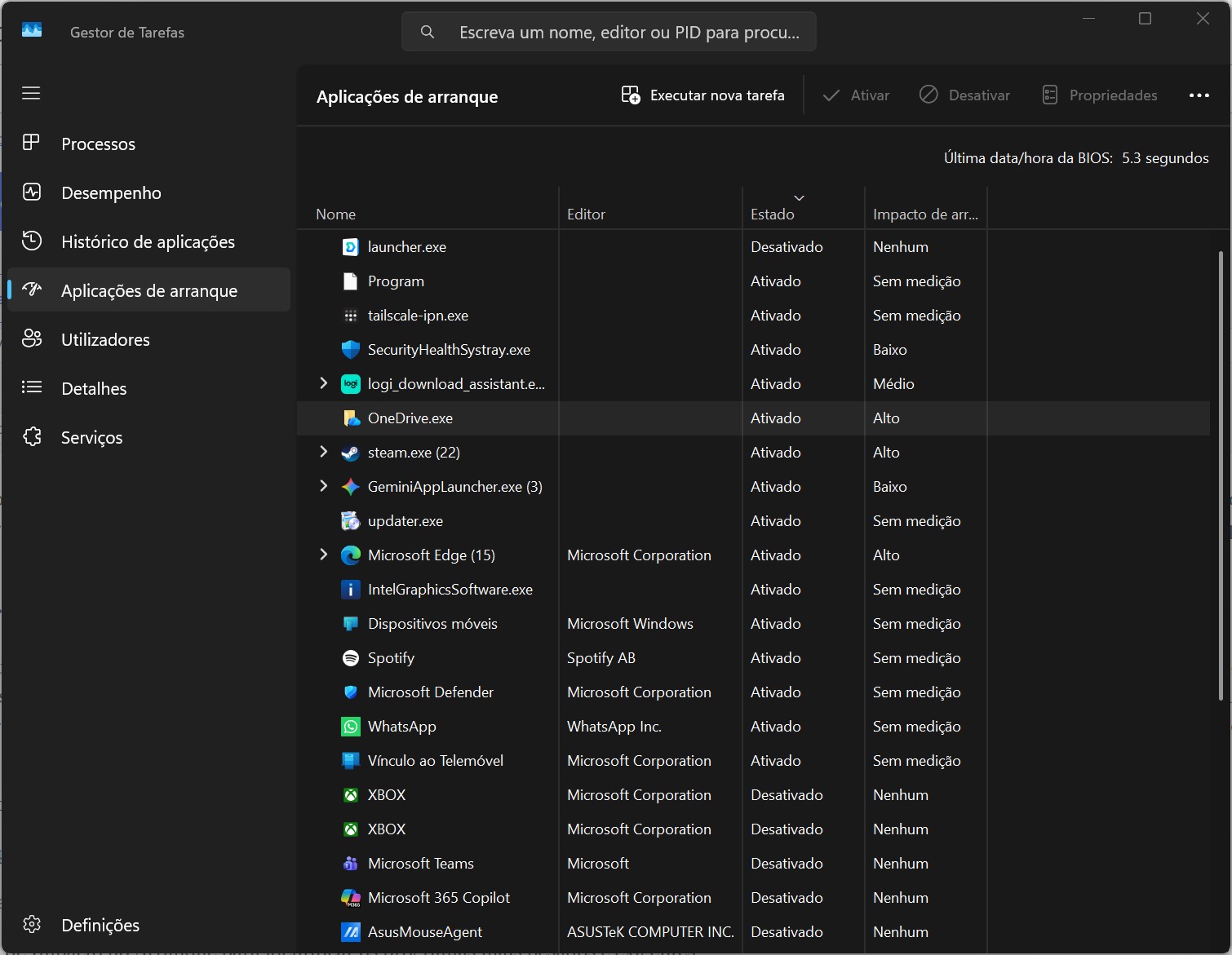1232x955 pixels.
Task: Click the Desativar button
Action: click(964, 95)
